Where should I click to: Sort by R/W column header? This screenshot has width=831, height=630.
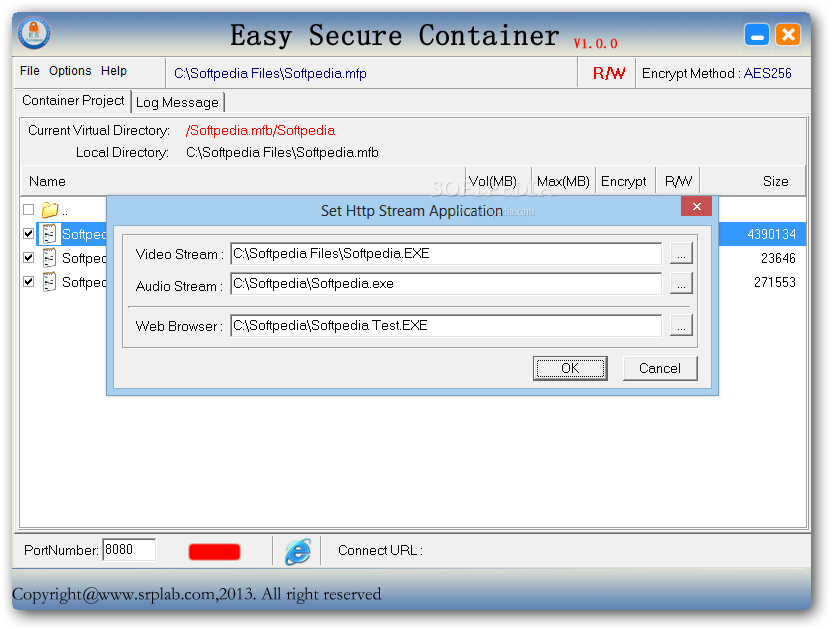(x=678, y=181)
